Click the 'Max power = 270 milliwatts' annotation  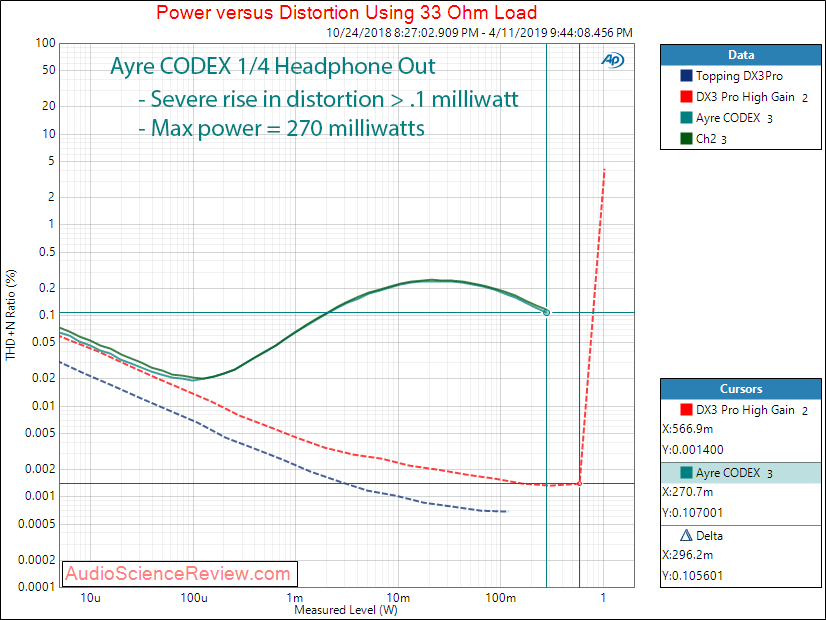(x=281, y=129)
